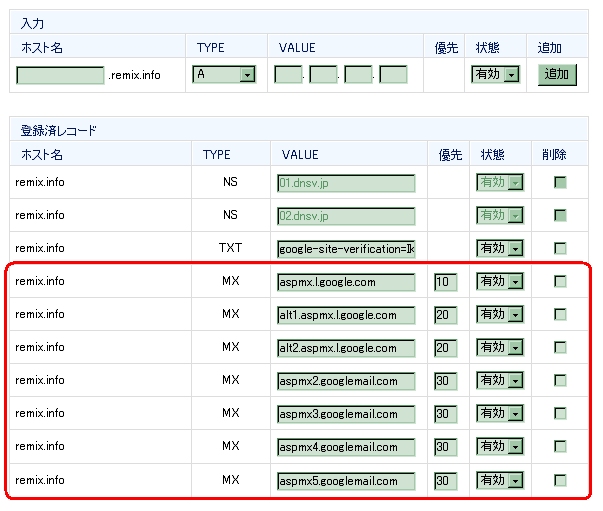Edit the aspmx2.googlemail.com value field

click(x=346, y=381)
